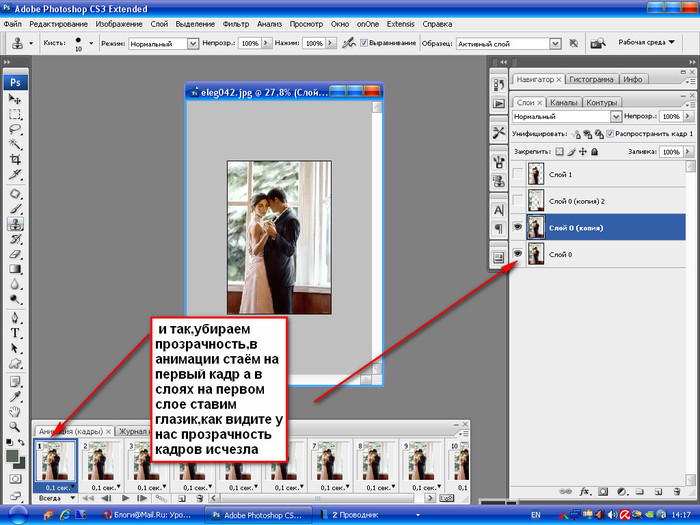Open the Слой menu
The width and height of the screenshot is (700, 525).
click(159, 24)
